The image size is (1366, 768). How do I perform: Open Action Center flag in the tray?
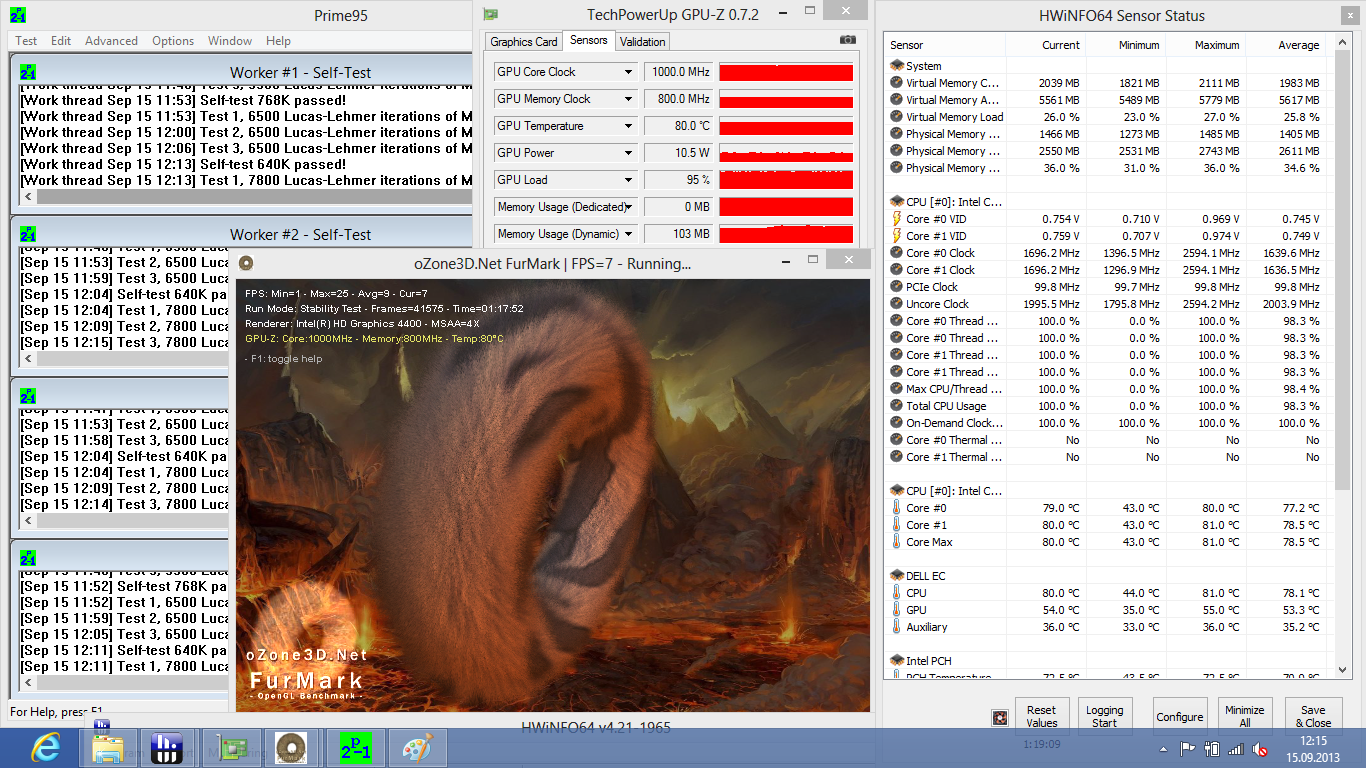pos(1188,748)
